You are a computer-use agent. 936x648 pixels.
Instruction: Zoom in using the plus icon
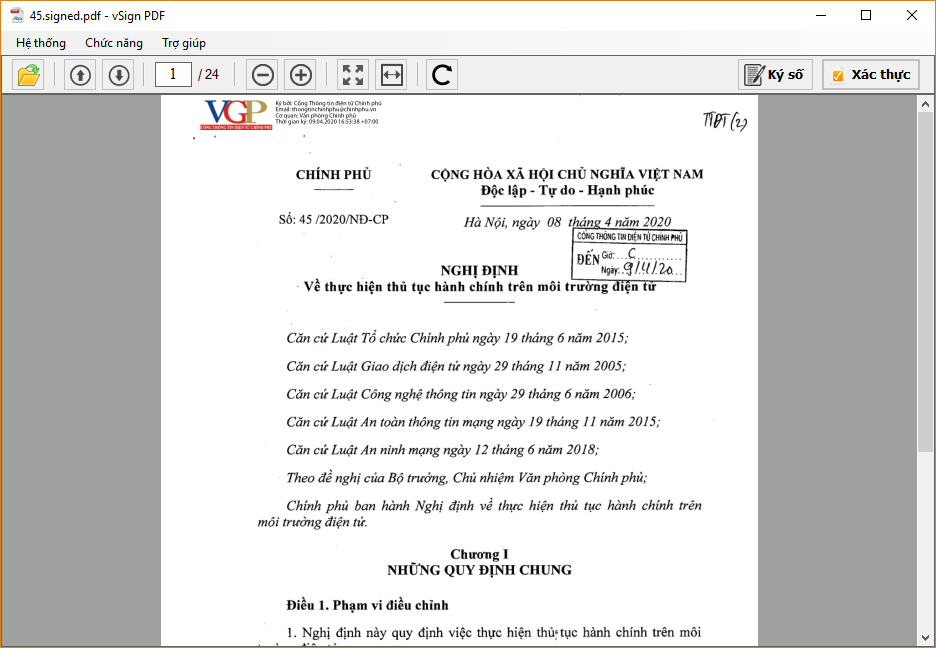[x=300, y=75]
